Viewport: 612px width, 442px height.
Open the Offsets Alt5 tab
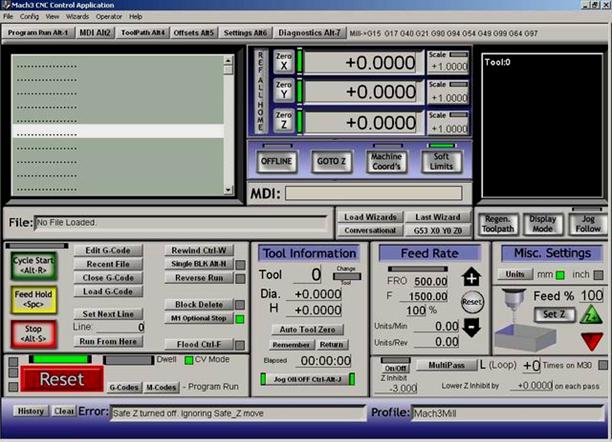194,33
